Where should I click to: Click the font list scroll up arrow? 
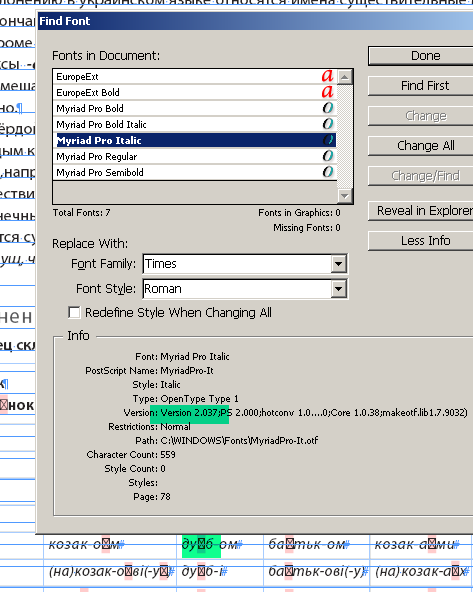click(x=344, y=77)
